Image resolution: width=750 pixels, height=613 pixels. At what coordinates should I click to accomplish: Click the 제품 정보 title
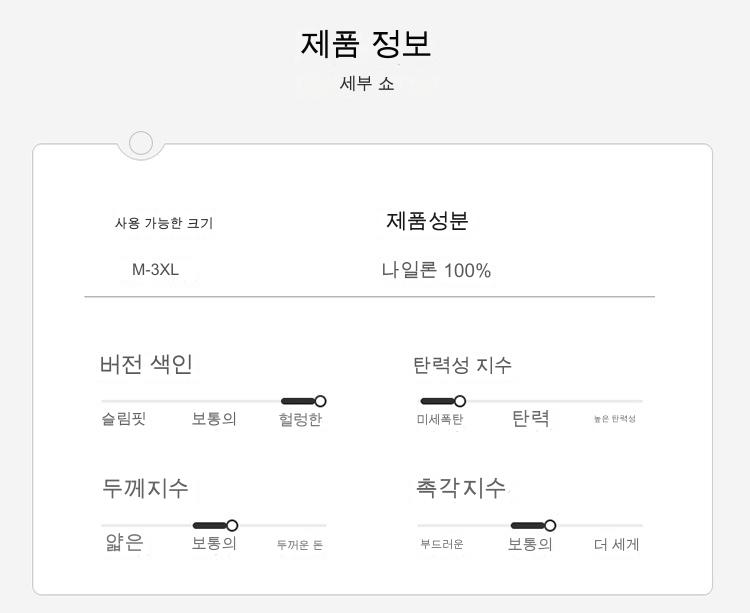coord(366,44)
